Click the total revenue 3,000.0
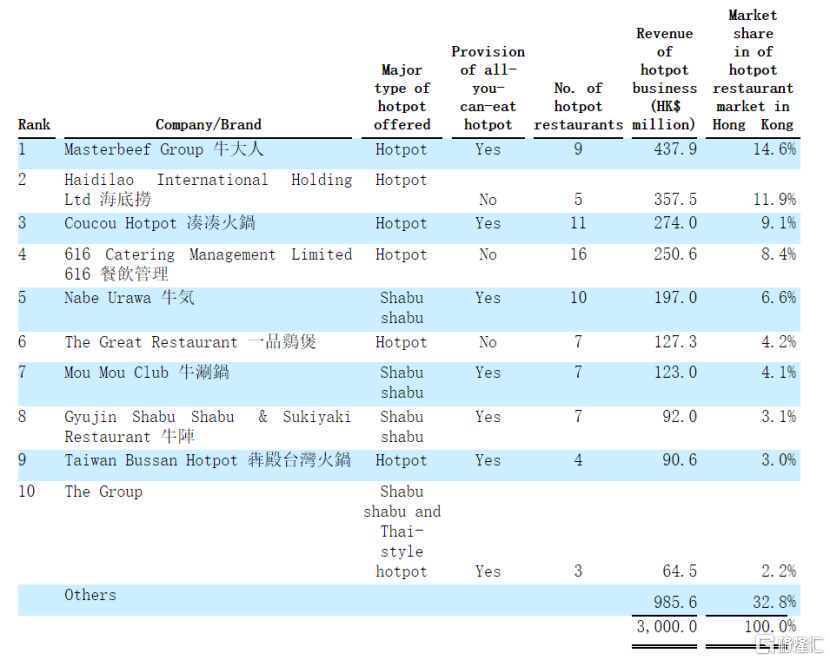830x661 pixels. pos(666,627)
